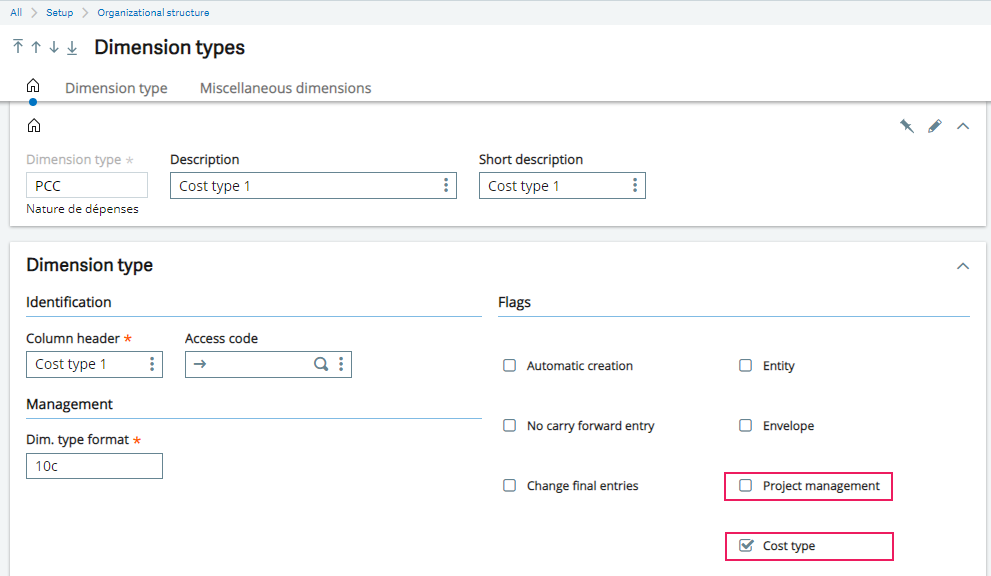Click Access code search magnifier icon
Image resolution: width=991 pixels, height=576 pixels.
pos(321,364)
